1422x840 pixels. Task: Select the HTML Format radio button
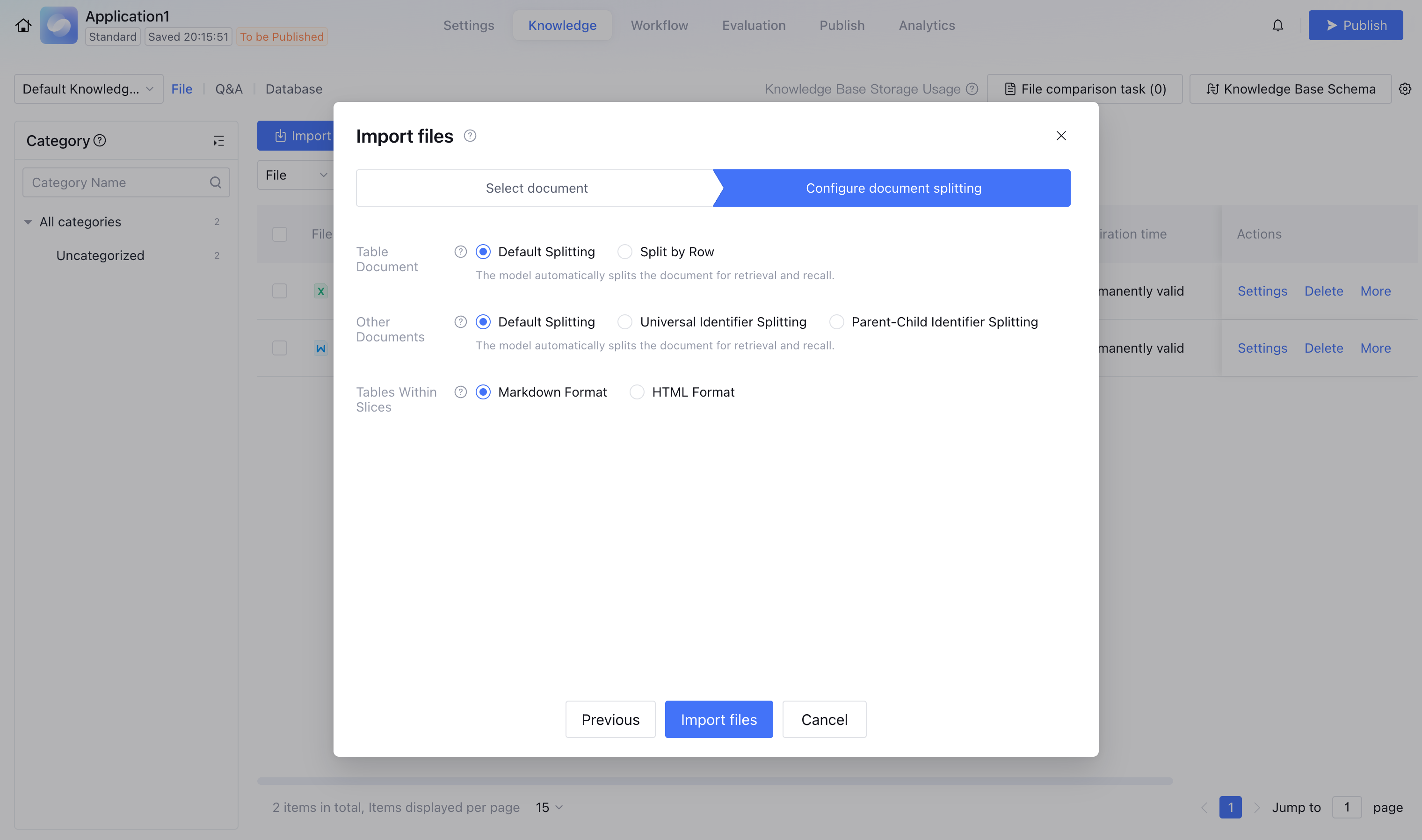pos(637,392)
